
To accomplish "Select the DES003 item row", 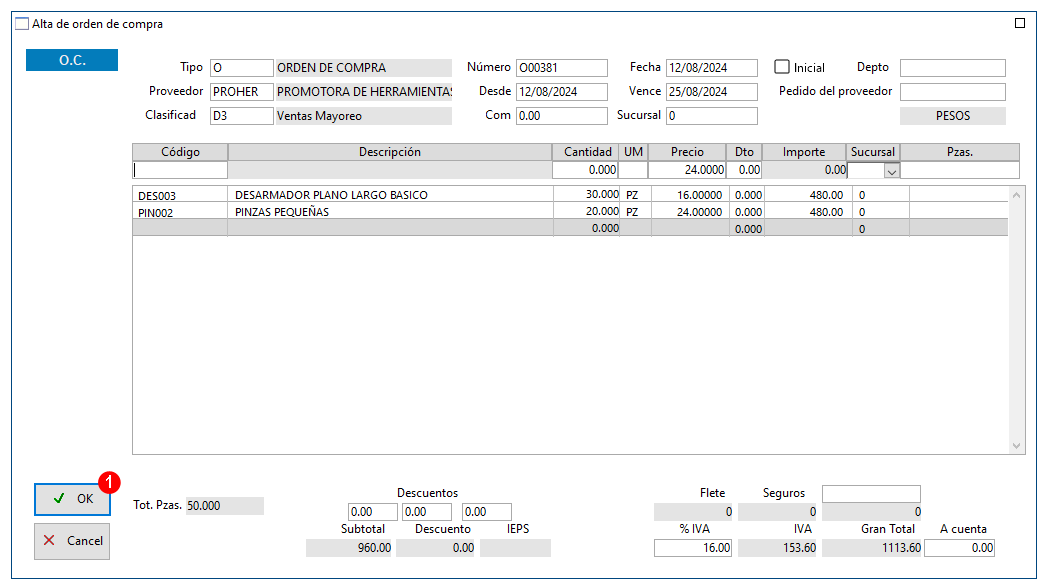I will point(570,195).
